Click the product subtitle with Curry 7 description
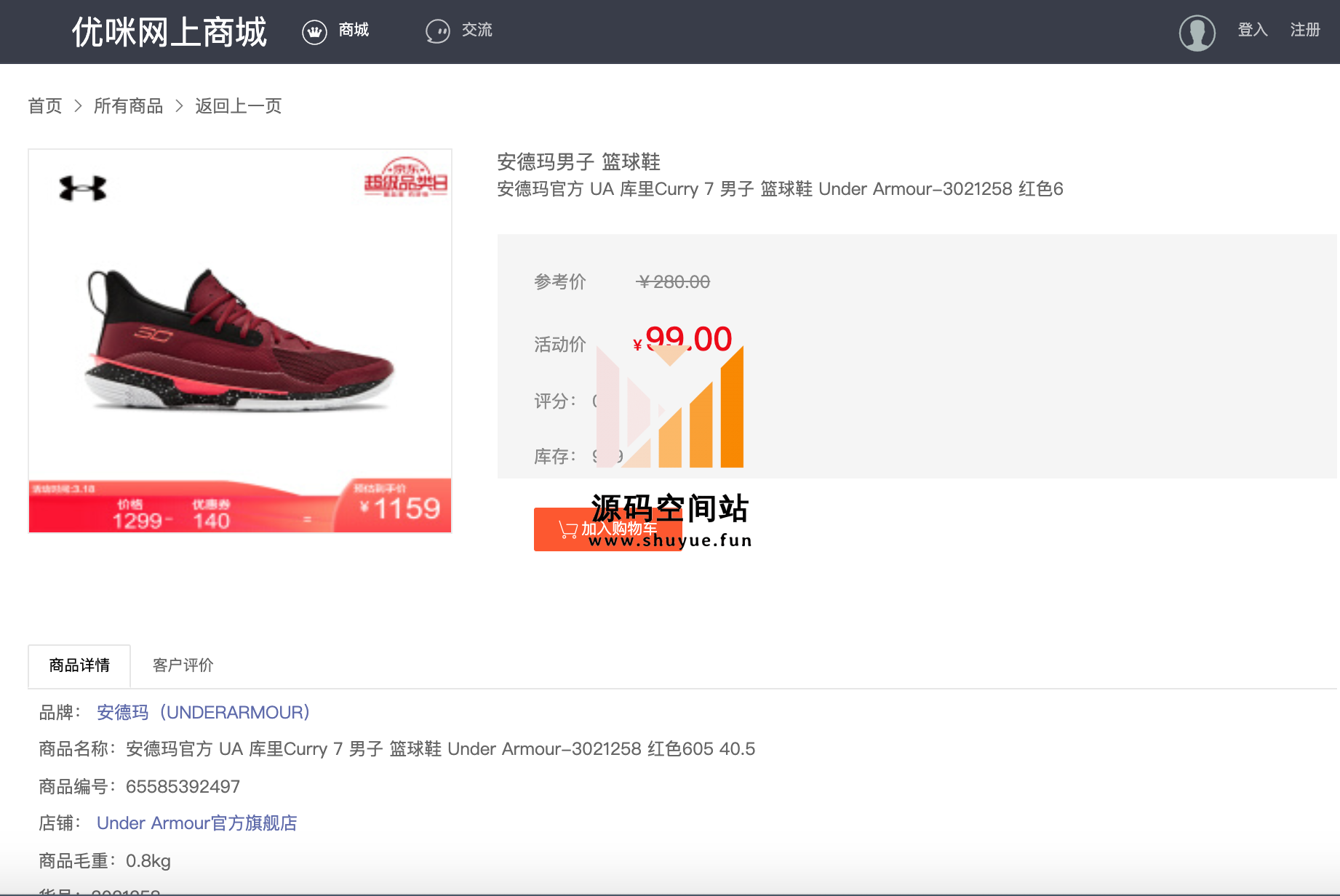Screen dimensions: 1340x896 tap(780, 189)
